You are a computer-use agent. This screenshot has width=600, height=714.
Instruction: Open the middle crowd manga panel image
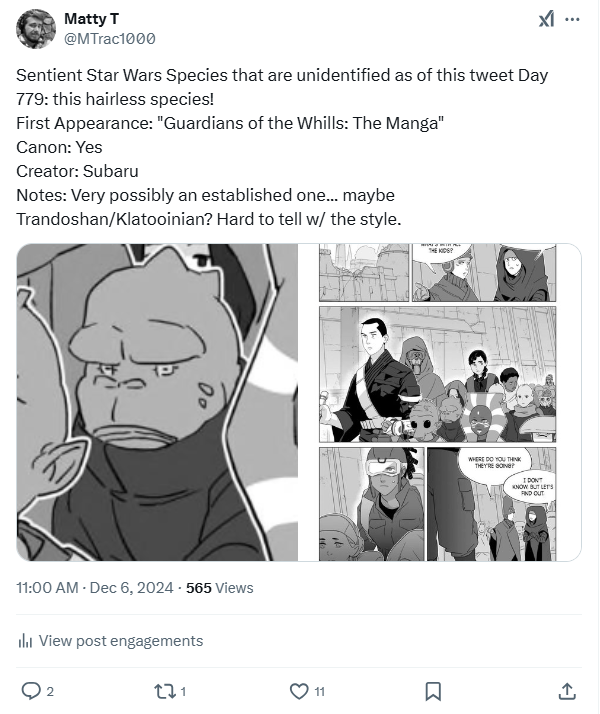click(x=435, y=373)
